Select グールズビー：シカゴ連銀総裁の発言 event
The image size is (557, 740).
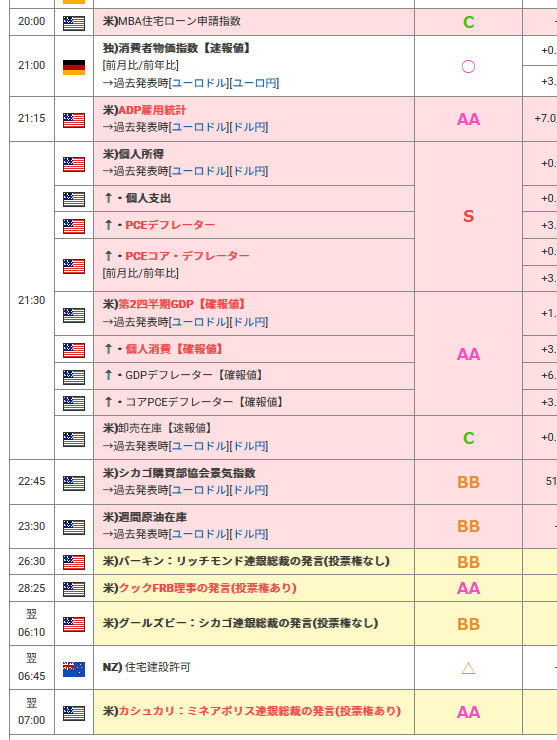(240, 623)
